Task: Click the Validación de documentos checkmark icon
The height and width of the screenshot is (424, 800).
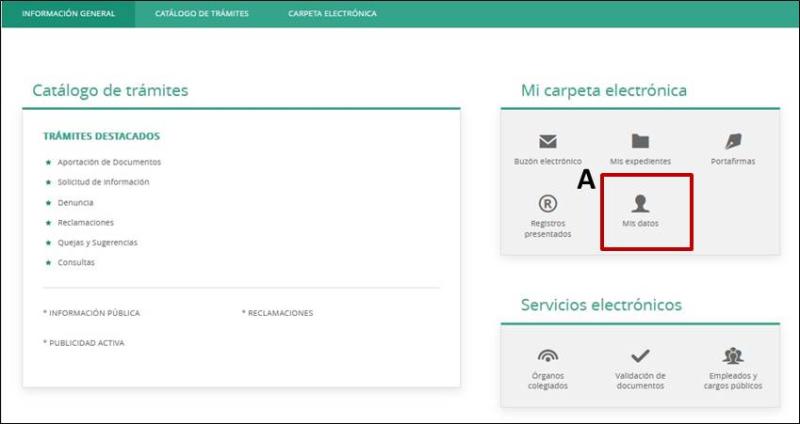Action: click(640, 356)
